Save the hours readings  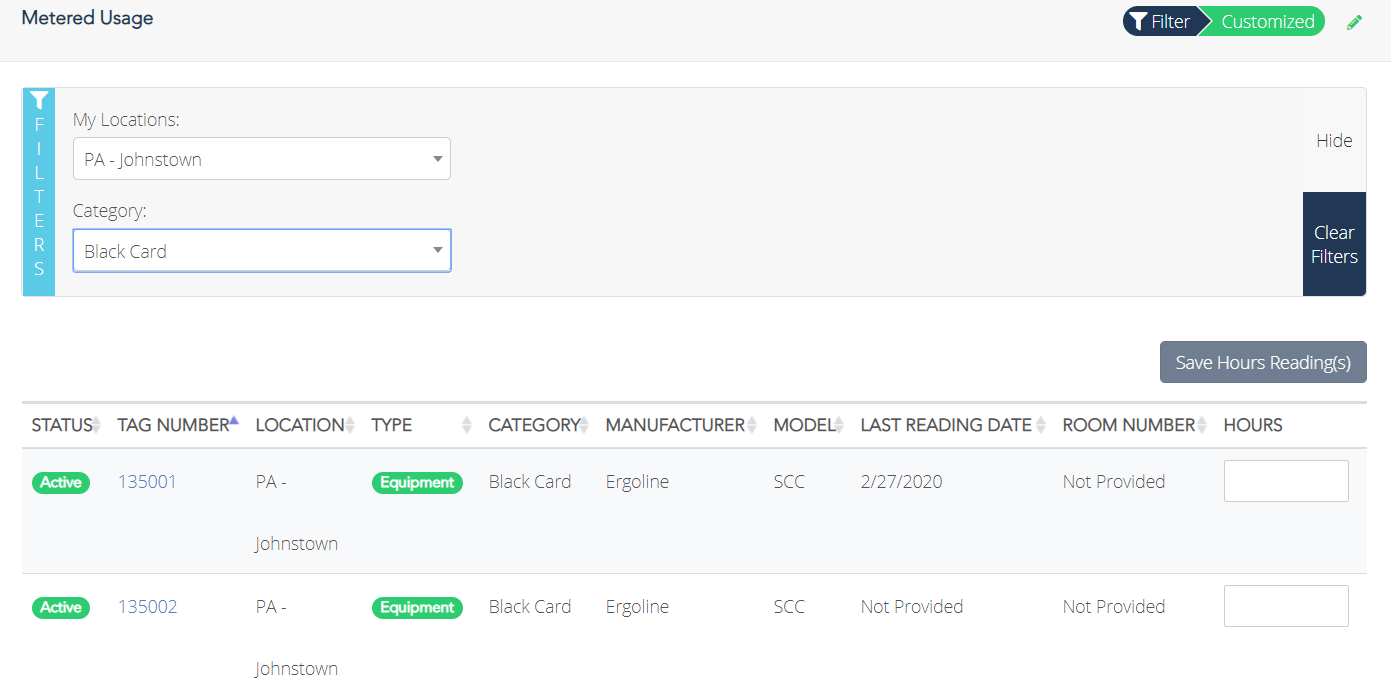click(x=1263, y=362)
